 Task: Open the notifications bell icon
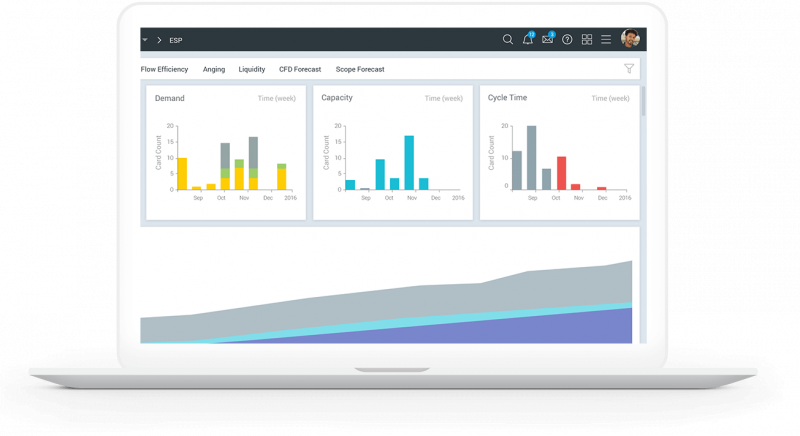point(528,39)
